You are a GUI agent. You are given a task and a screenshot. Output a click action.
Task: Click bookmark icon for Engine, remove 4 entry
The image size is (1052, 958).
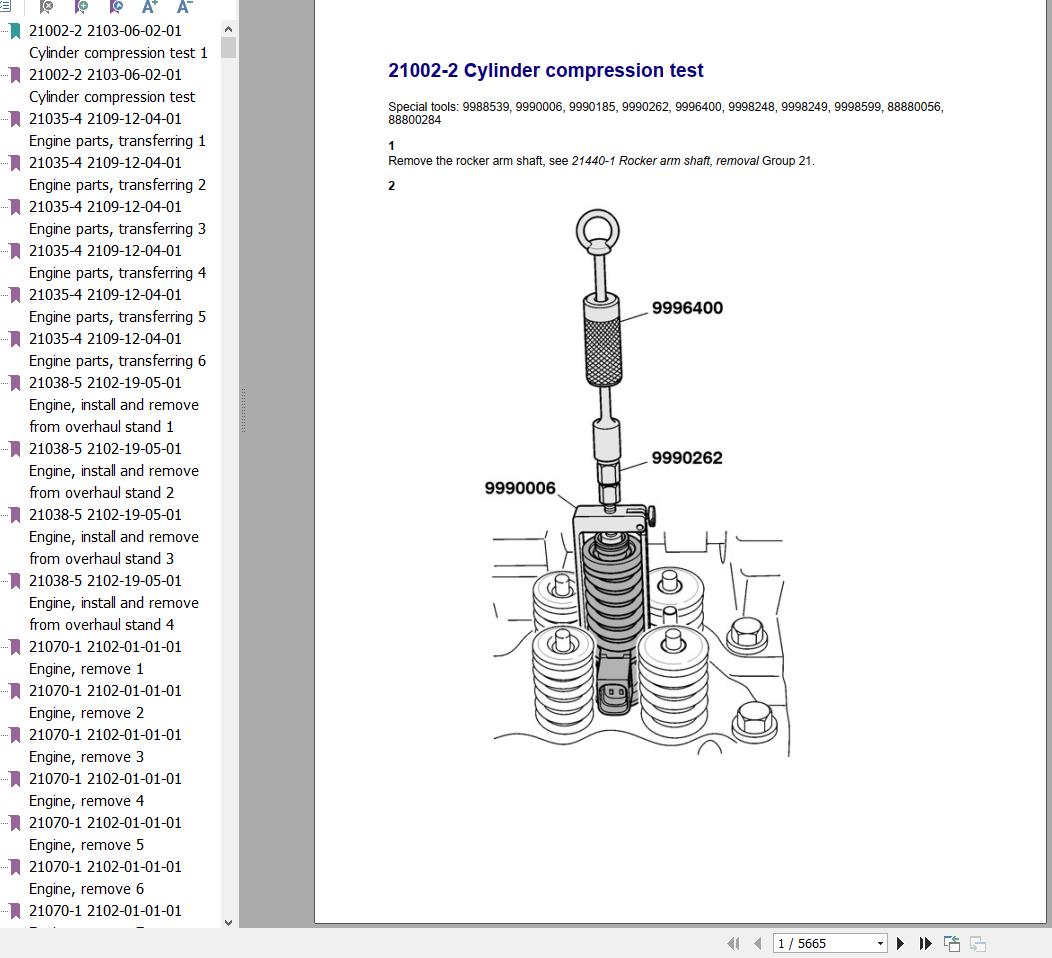pos(15,780)
